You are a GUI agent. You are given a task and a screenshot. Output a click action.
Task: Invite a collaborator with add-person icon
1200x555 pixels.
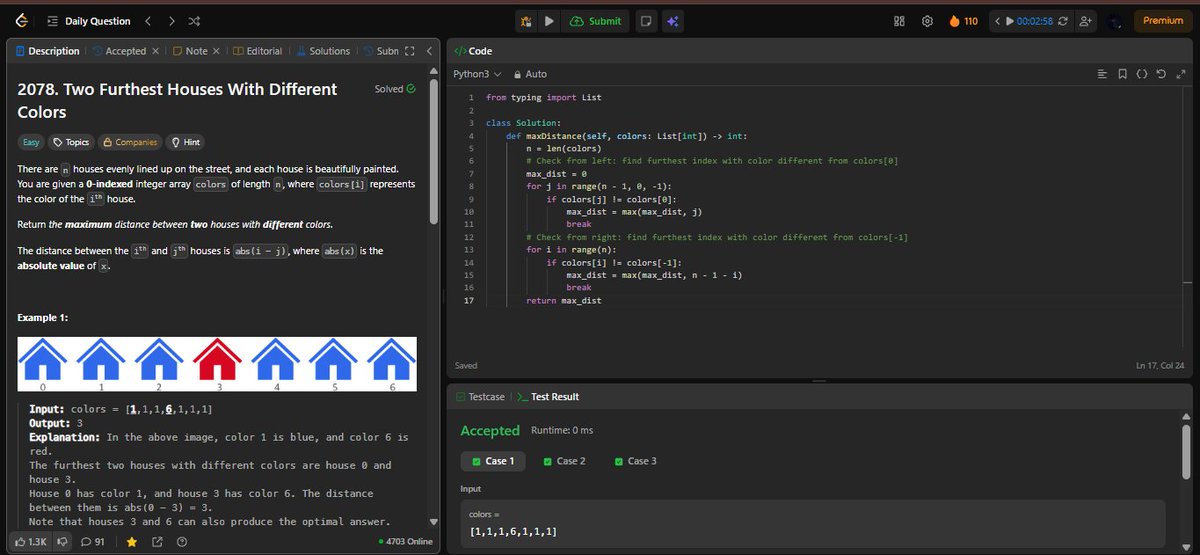pyautogui.click(x=1086, y=21)
